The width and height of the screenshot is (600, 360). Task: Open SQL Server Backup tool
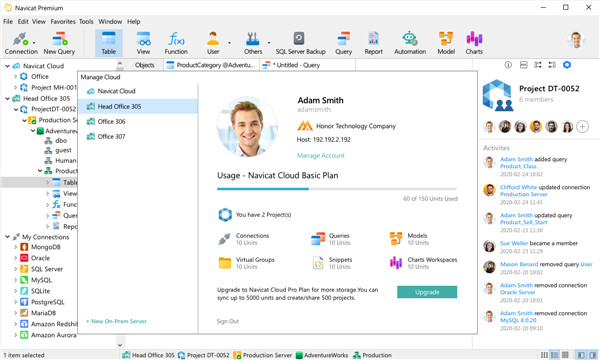pyautogui.click(x=300, y=43)
